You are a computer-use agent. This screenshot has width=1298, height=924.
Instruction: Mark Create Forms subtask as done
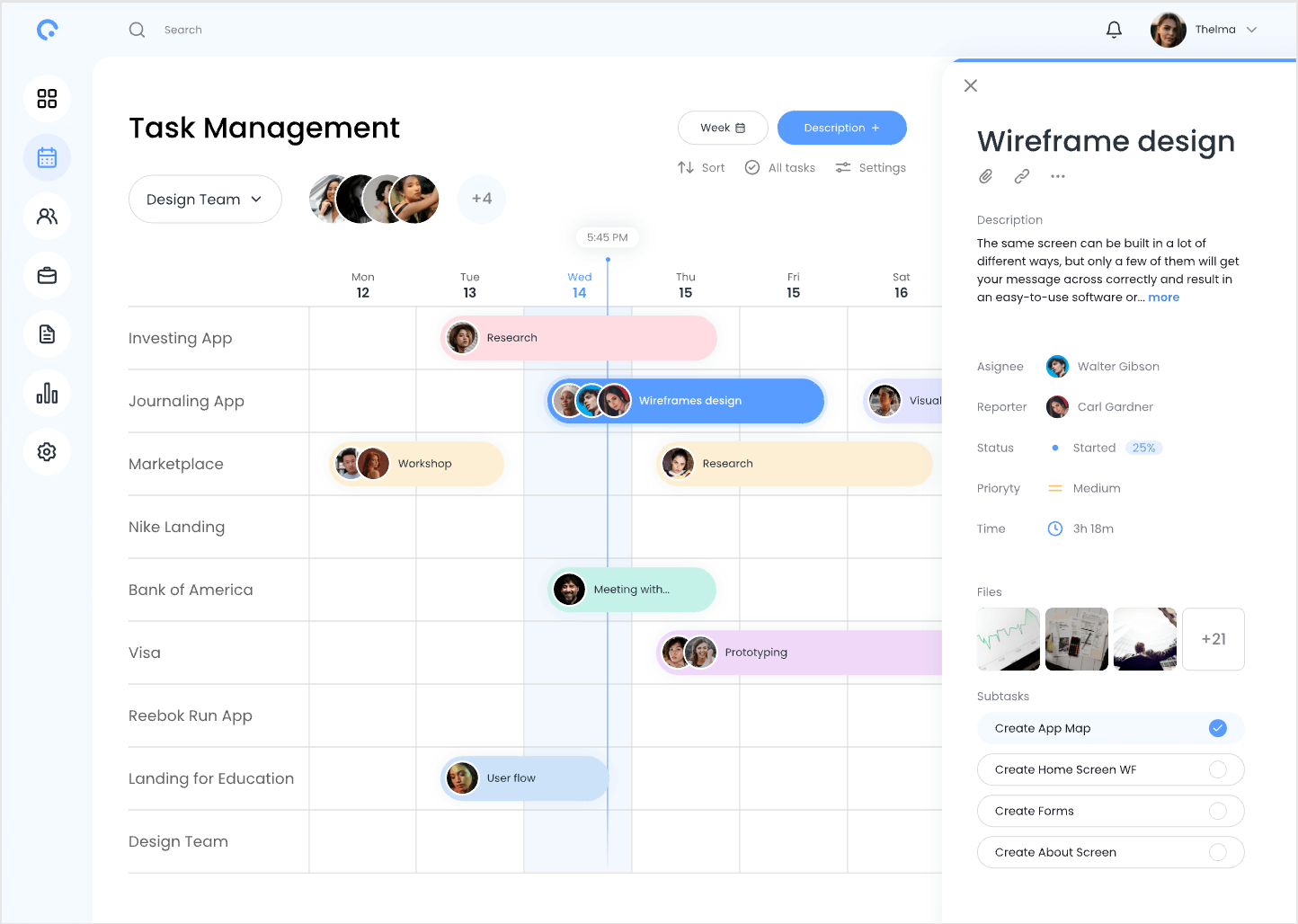[1217, 811]
